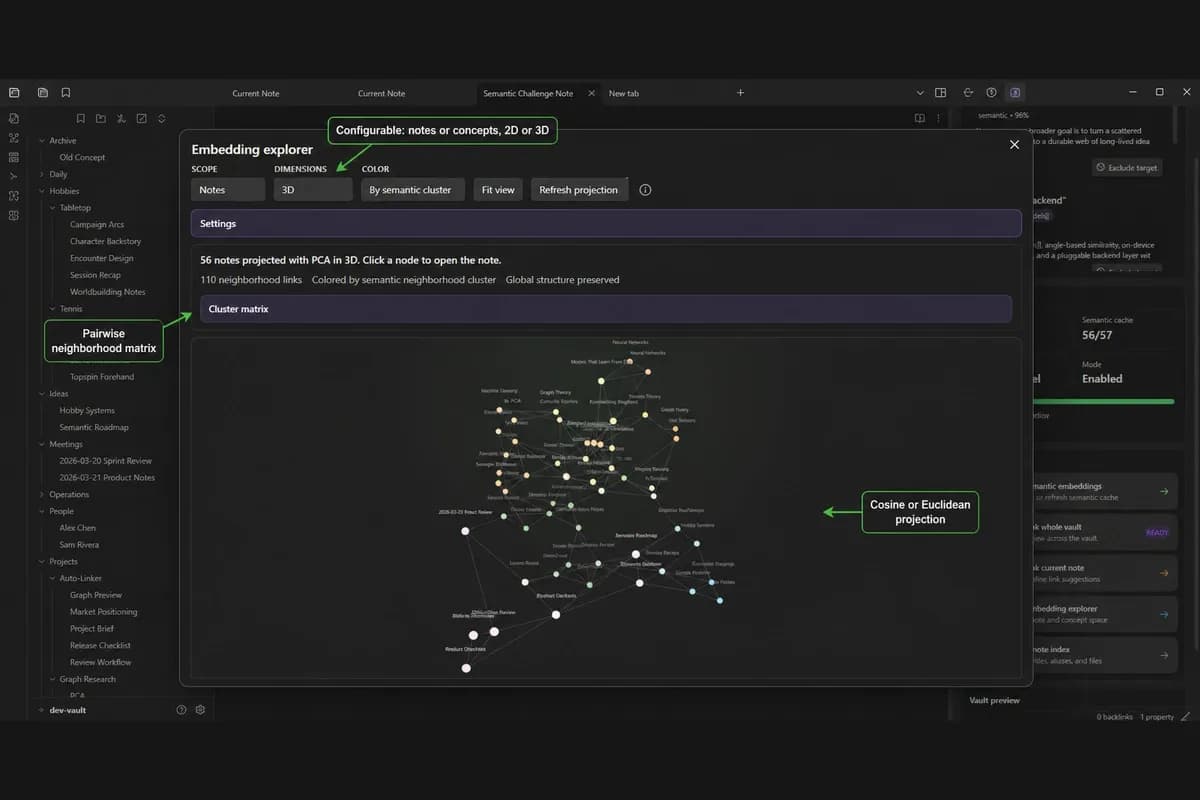The width and height of the screenshot is (1200, 800).
Task: Switch to the second Current Note tab
Action: (382, 93)
